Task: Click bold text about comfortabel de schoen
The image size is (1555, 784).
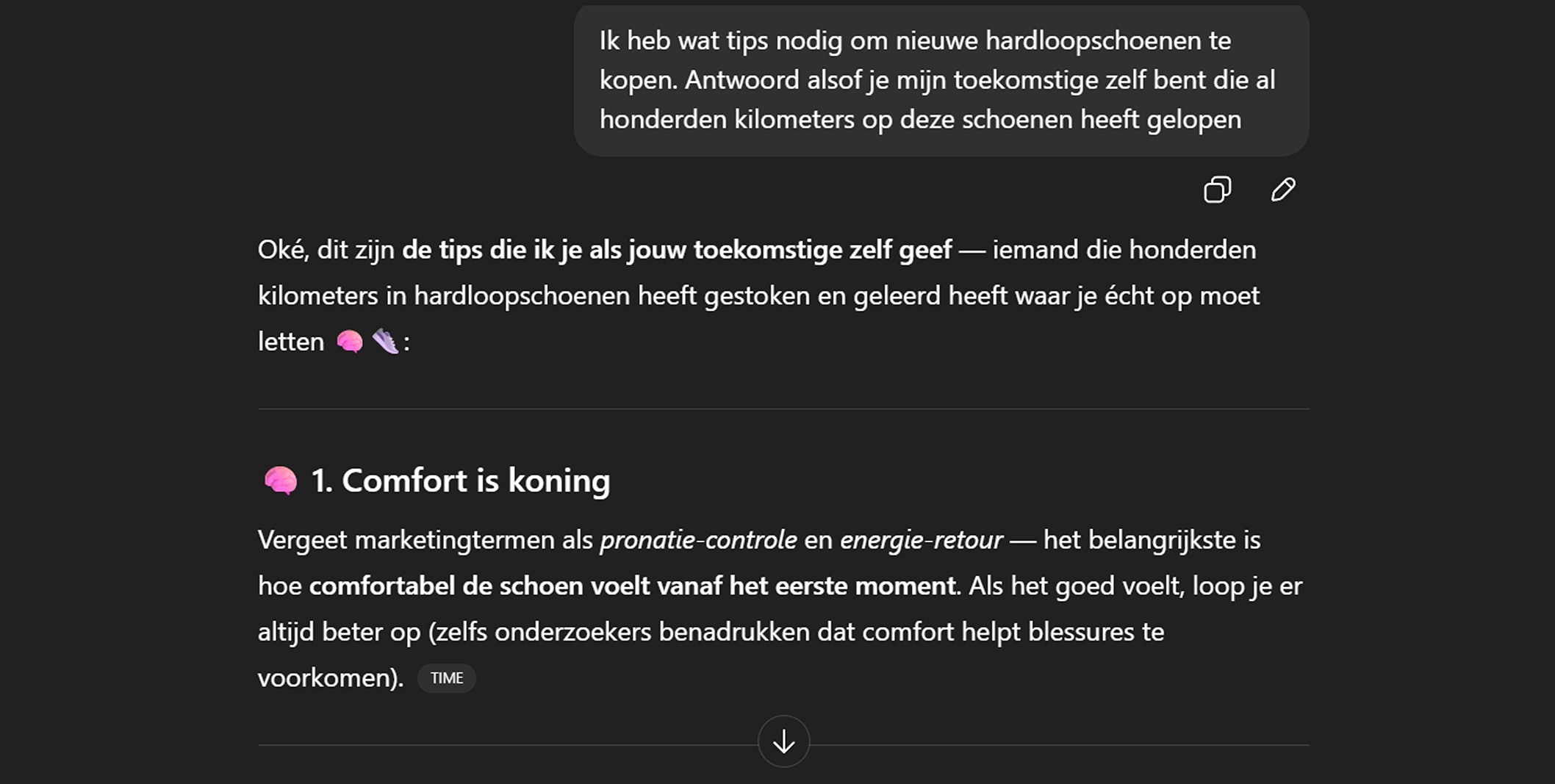Action: pos(632,586)
